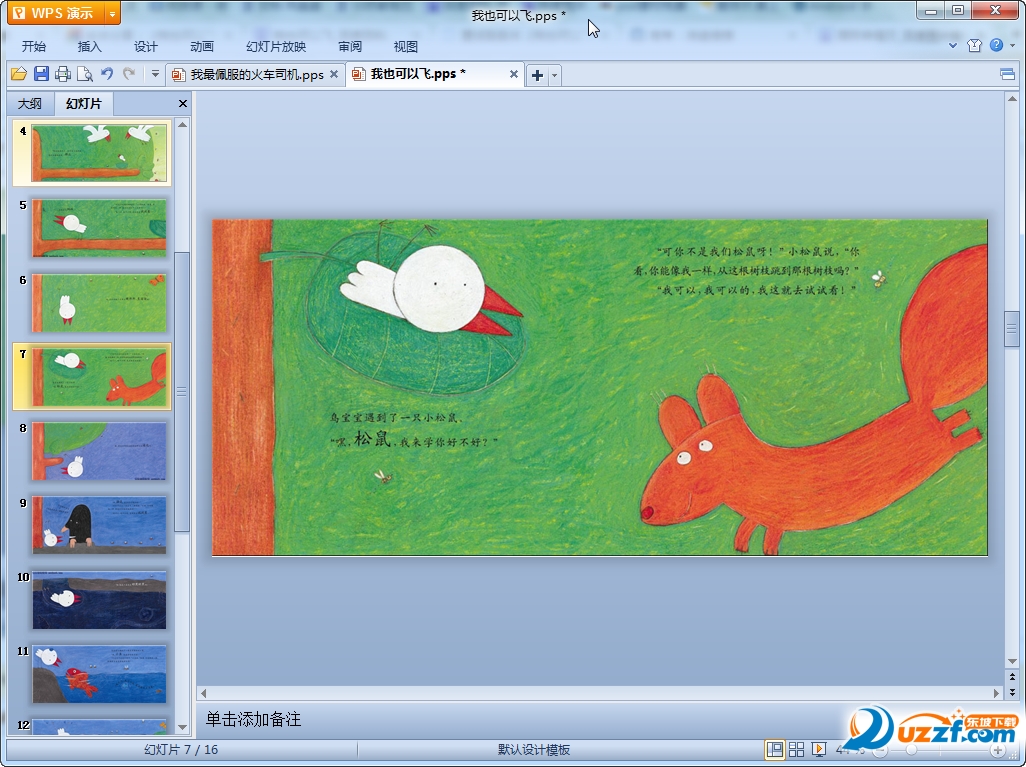The width and height of the screenshot is (1026, 767).
Task: Close the slide thumbnail pane
Action: (x=183, y=103)
